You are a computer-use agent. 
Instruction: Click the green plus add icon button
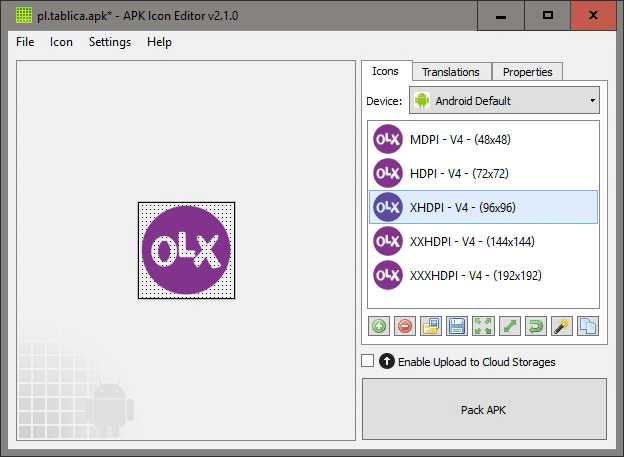click(378, 326)
